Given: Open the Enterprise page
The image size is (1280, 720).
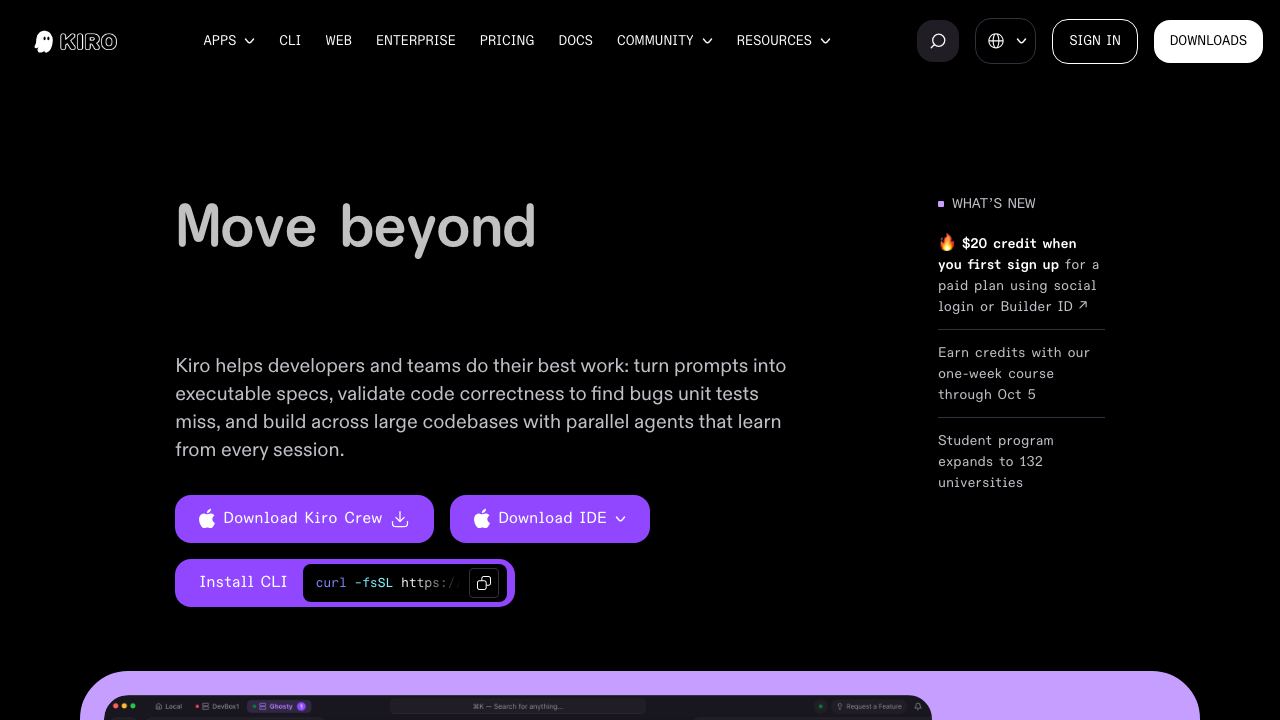Looking at the screenshot, I should click(416, 41).
